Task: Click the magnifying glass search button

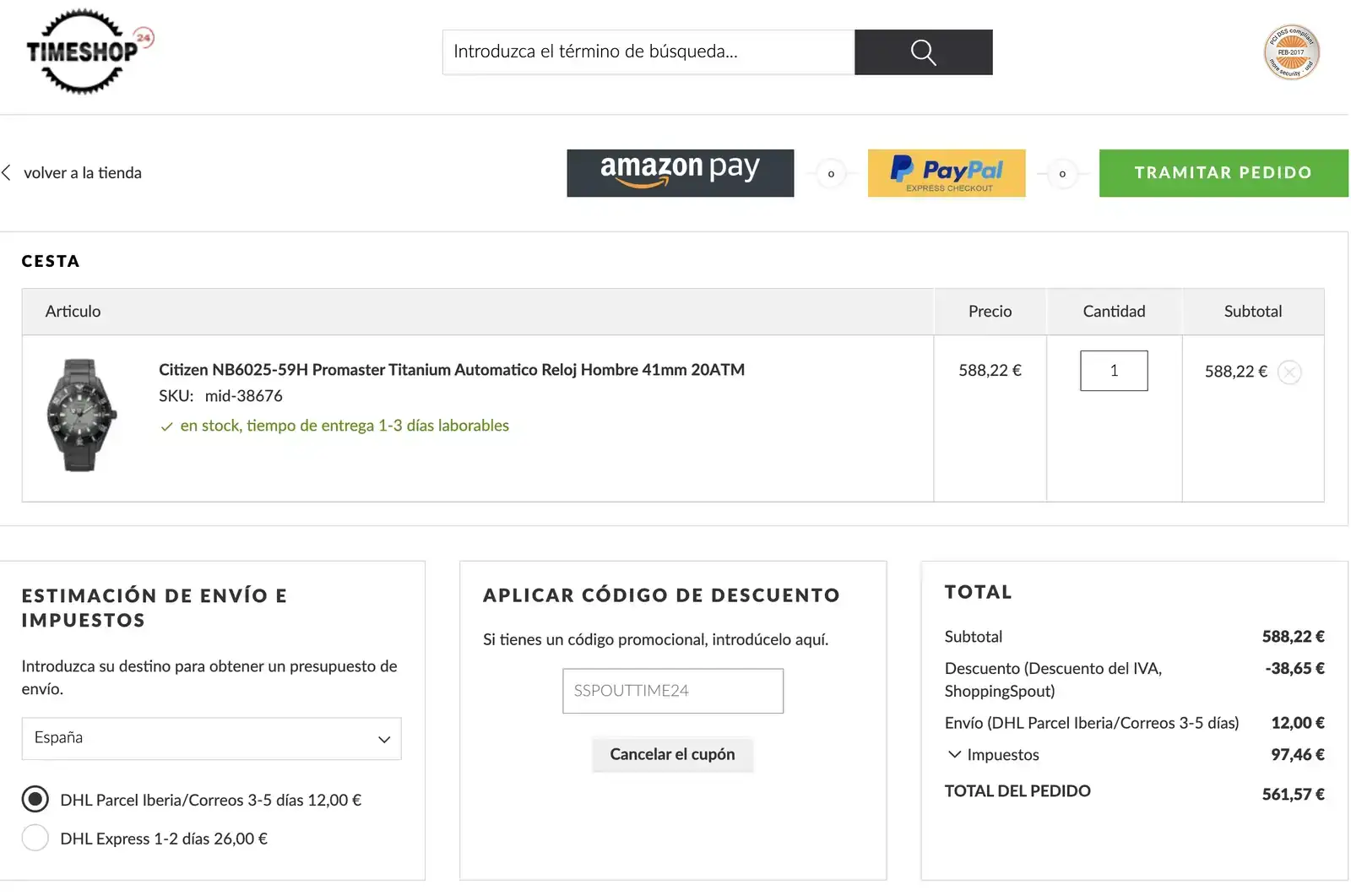Action: click(x=923, y=52)
